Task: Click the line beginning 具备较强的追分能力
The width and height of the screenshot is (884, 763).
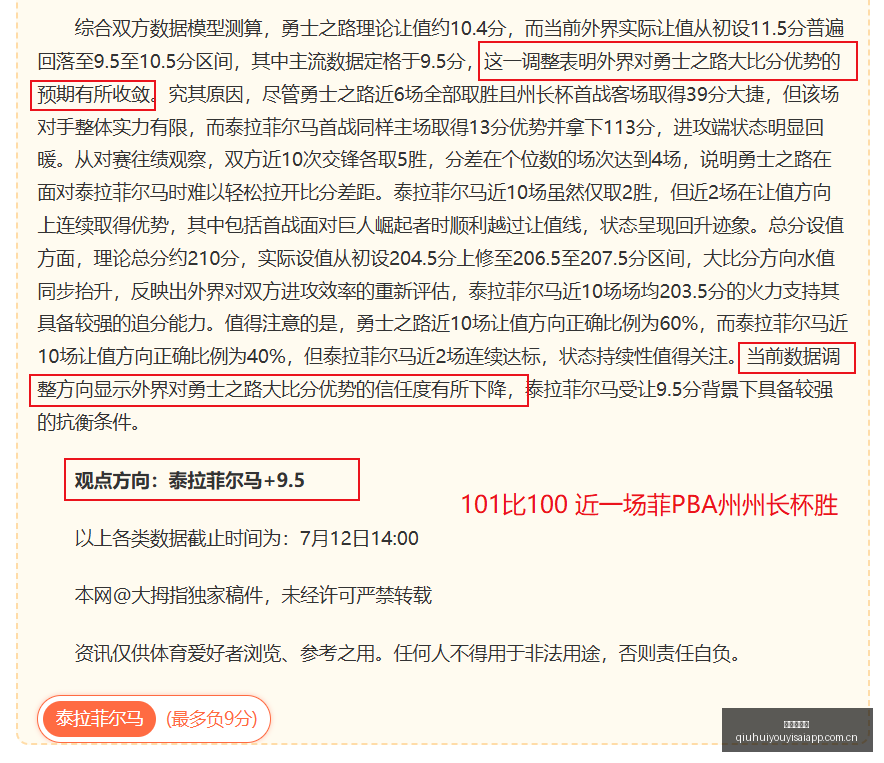Action: [x=443, y=323]
